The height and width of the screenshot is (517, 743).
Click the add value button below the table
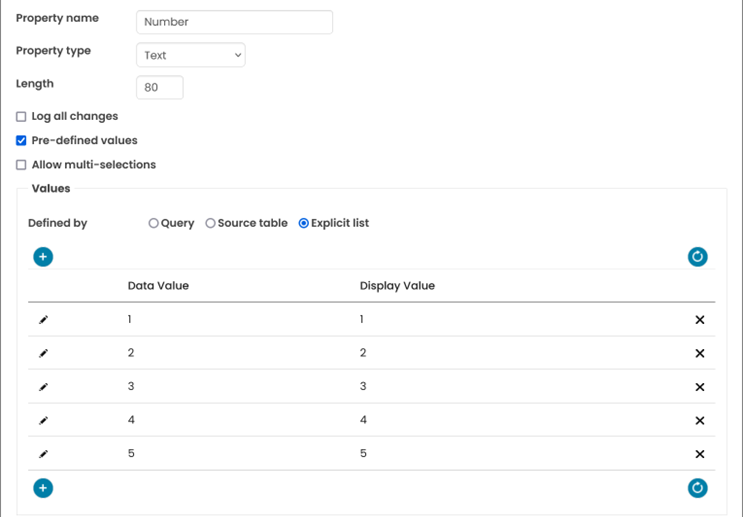pos(43,488)
